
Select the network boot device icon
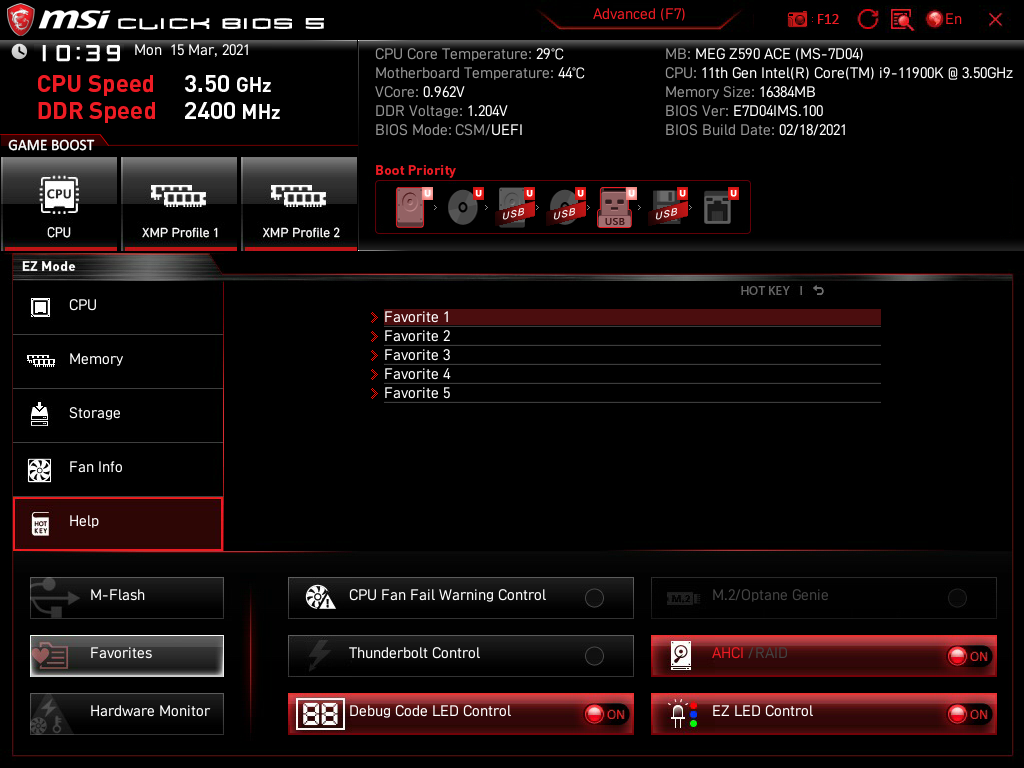[x=720, y=207]
